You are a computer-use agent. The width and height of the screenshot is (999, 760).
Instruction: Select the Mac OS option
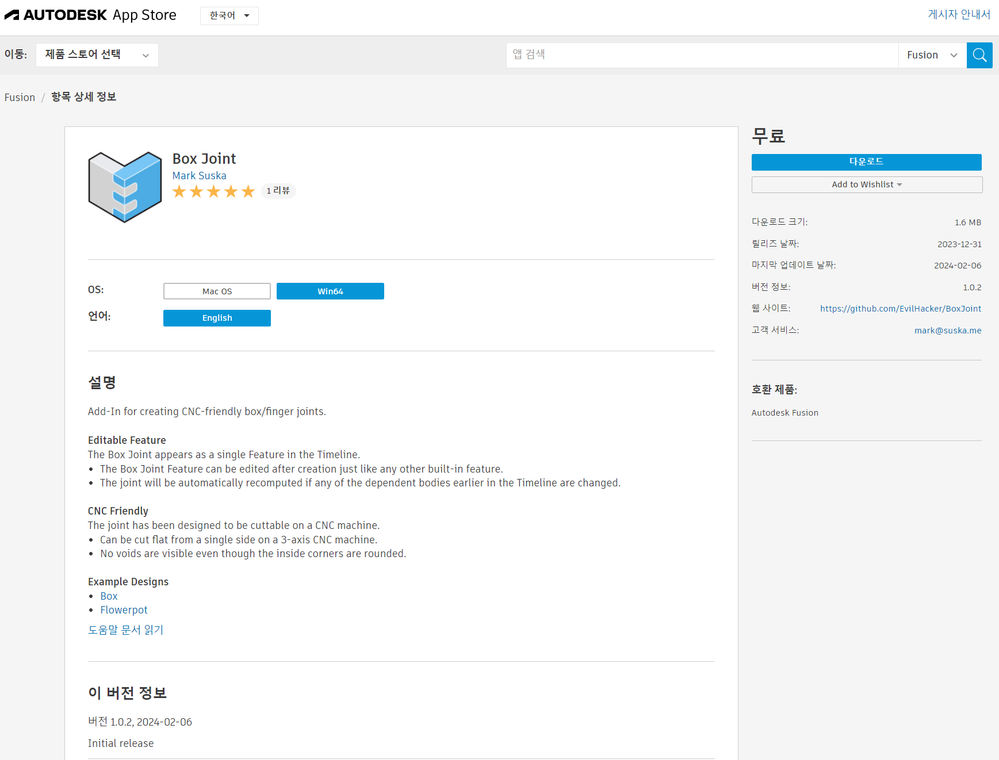tap(217, 291)
